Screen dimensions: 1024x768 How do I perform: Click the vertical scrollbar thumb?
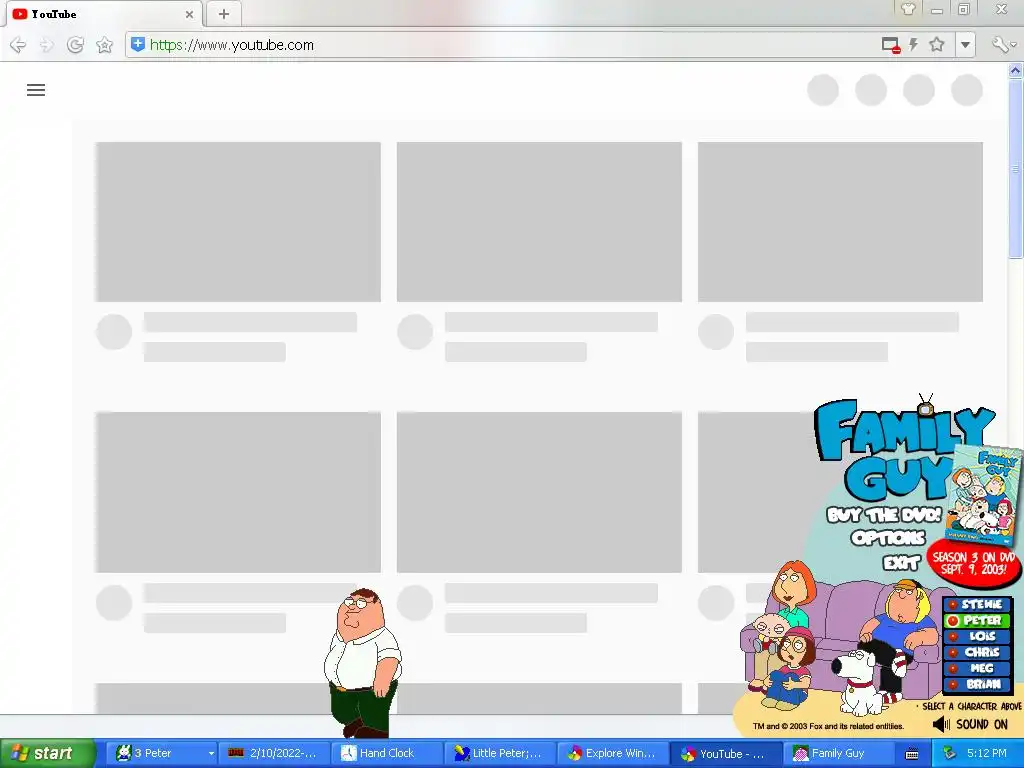[x=1016, y=168]
